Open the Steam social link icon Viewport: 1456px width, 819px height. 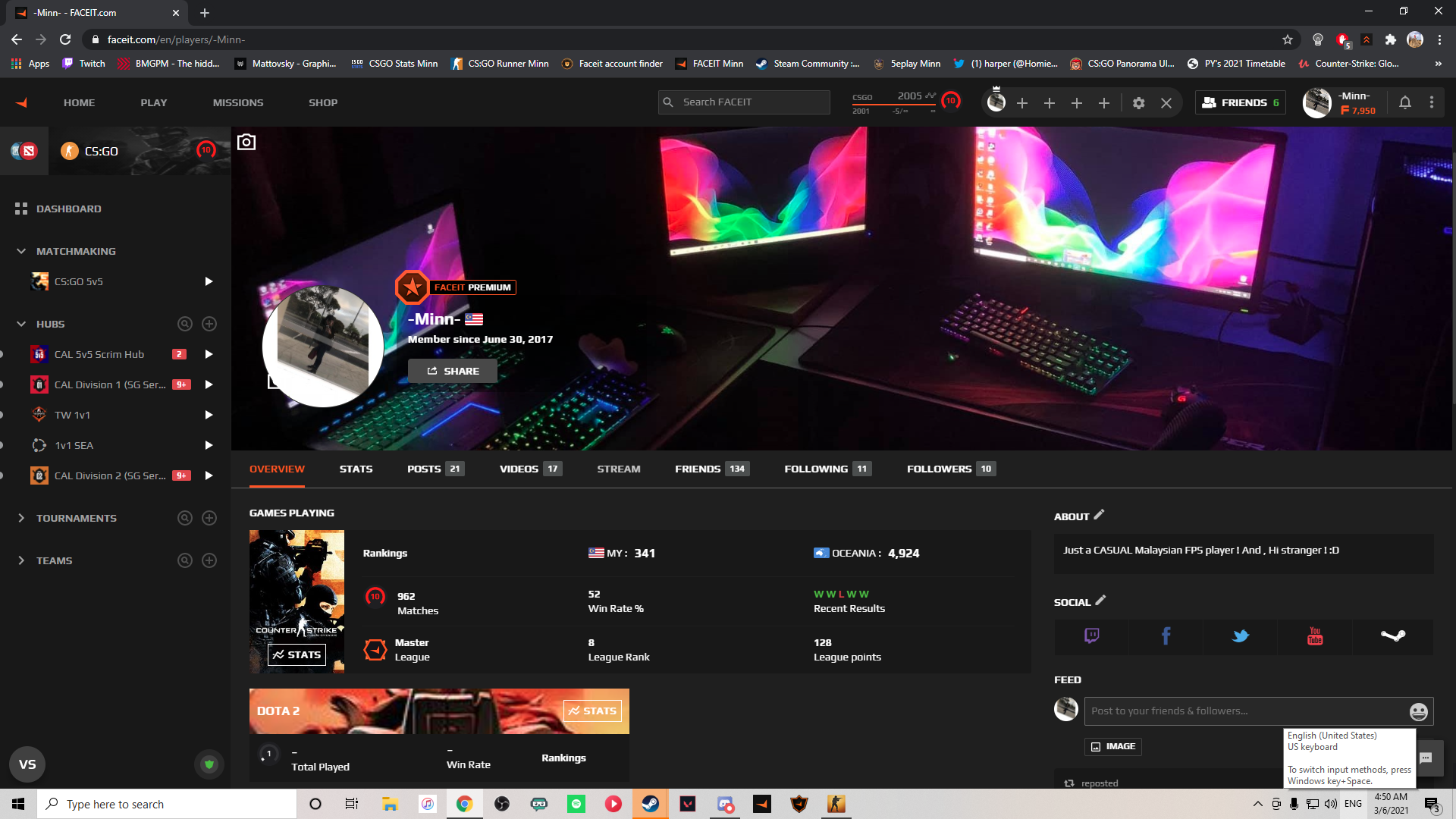click(1392, 635)
